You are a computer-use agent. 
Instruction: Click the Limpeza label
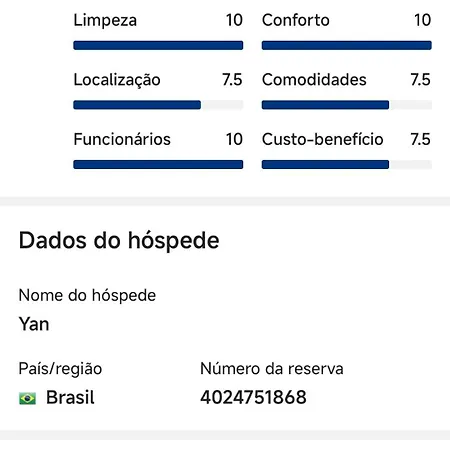(x=105, y=20)
